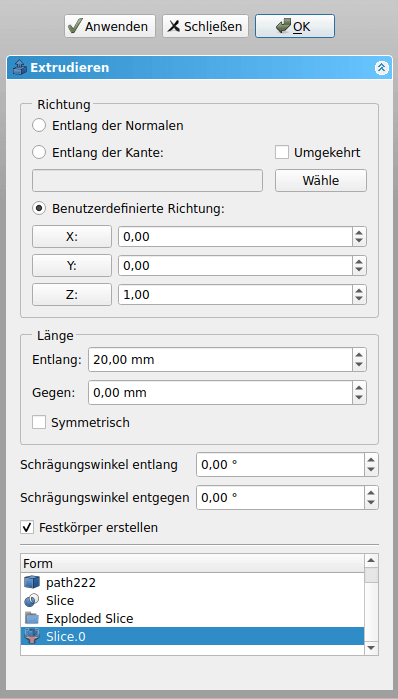Toggle the Symmetrisch checkbox

[39, 422]
